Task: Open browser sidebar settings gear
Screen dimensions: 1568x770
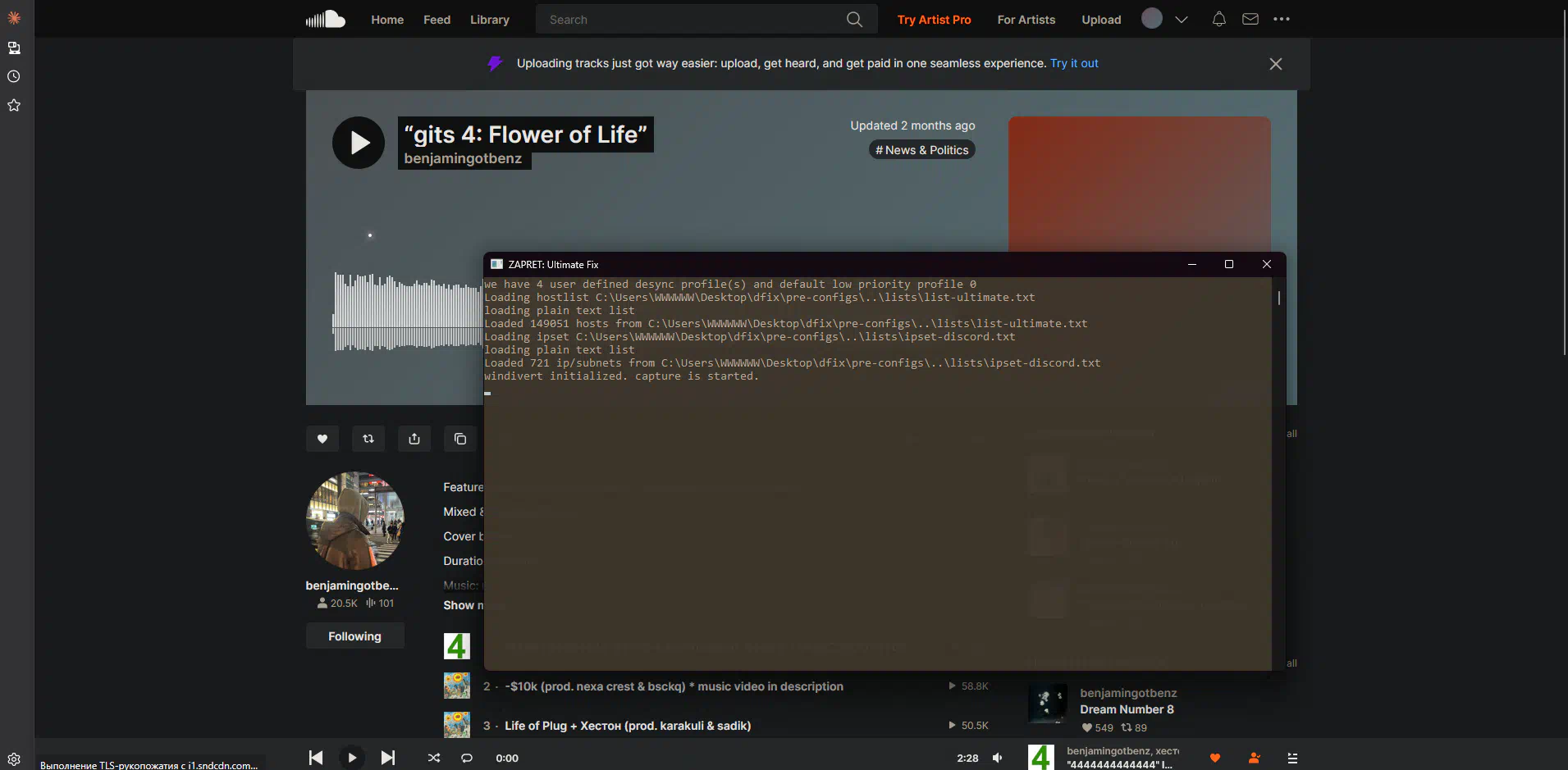Action: tap(14, 759)
